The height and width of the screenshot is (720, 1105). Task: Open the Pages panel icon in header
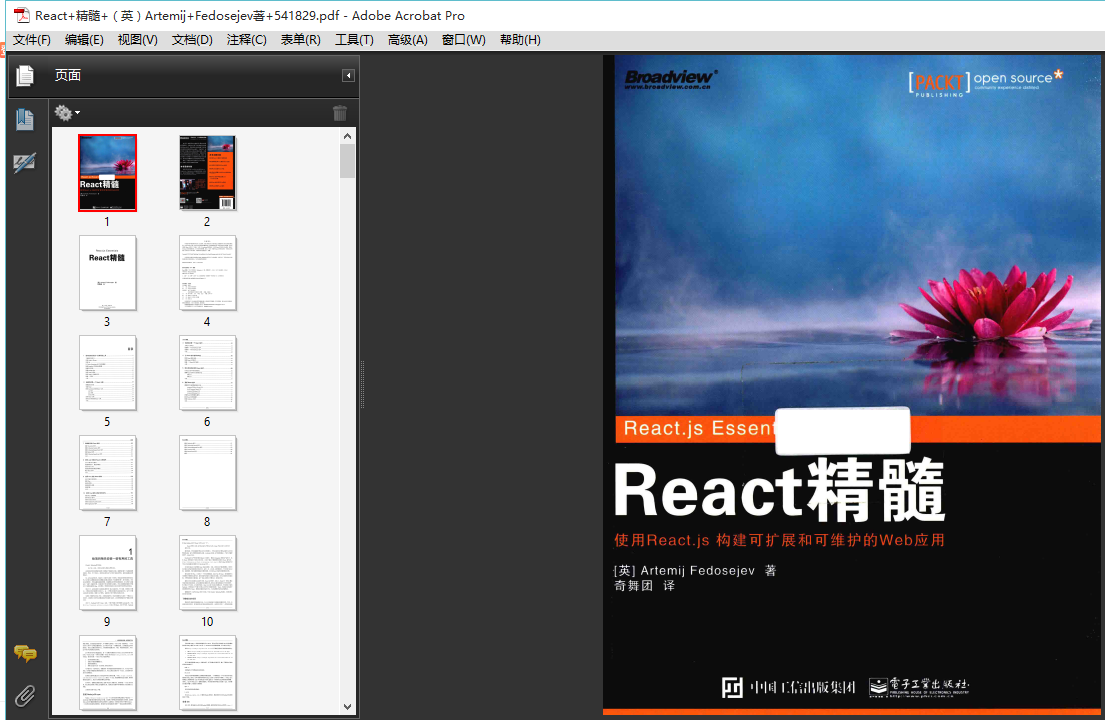tap(25, 75)
